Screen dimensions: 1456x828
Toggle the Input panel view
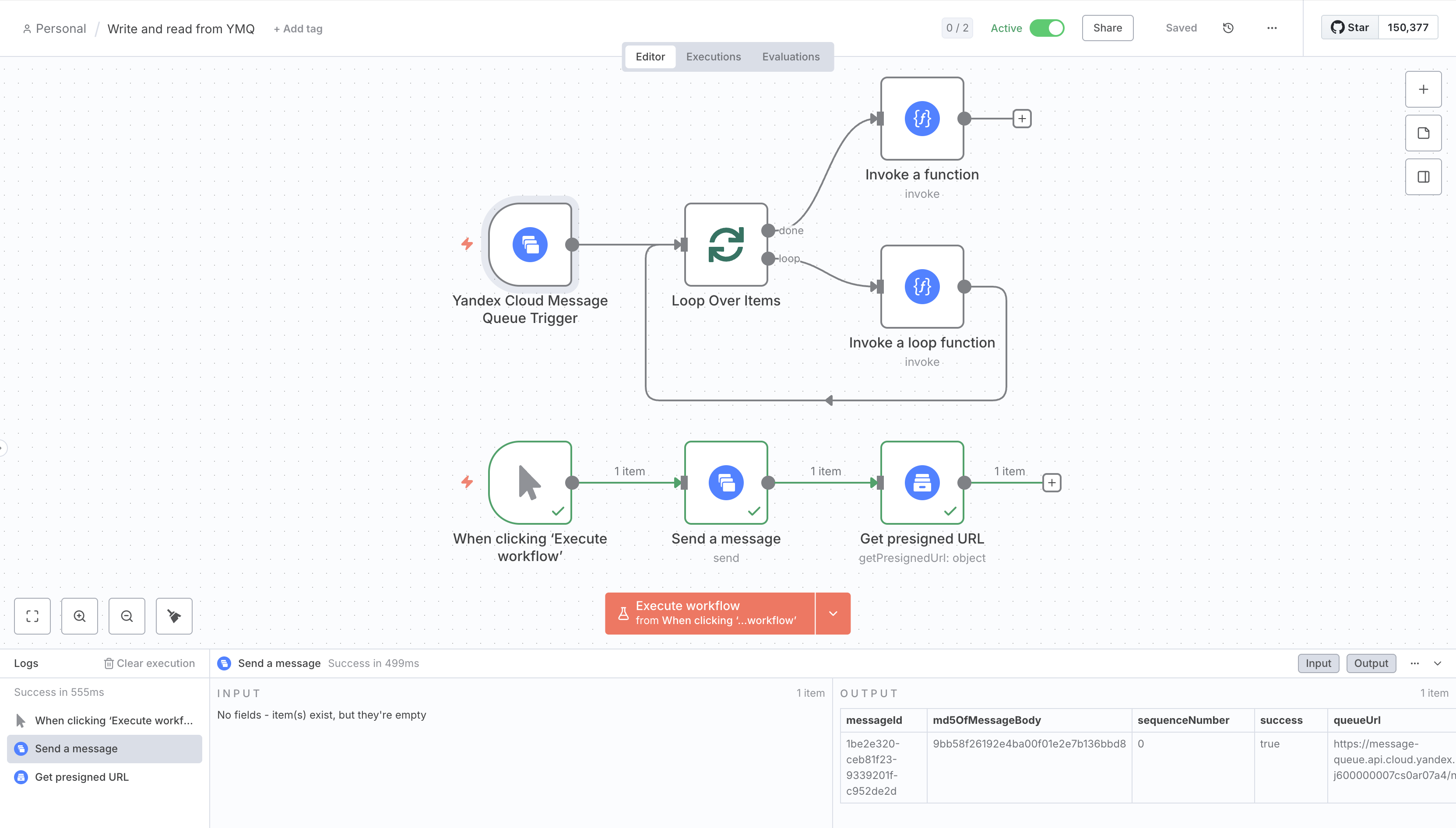coord(1318,663)
